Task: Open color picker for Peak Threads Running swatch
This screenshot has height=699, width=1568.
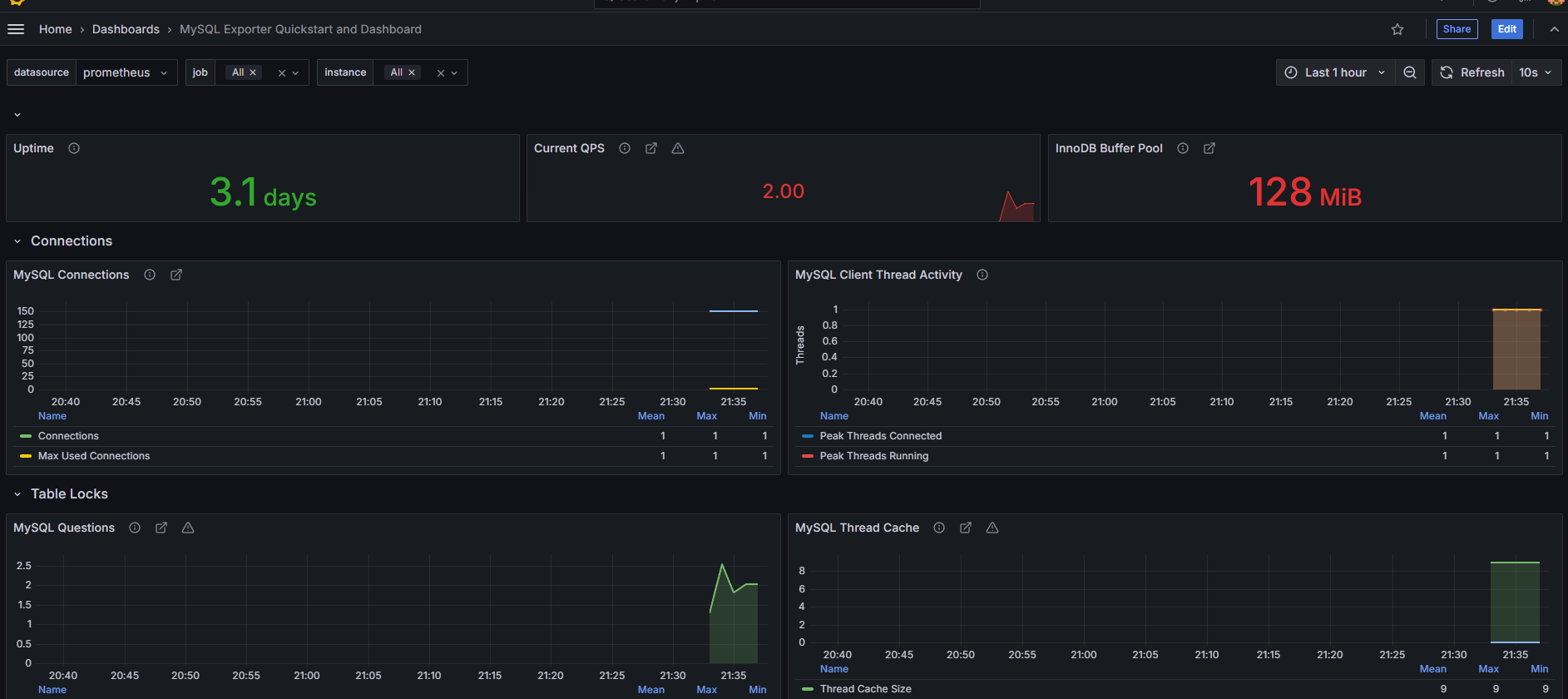Action: pyautogui.click(x=808, y=456)
